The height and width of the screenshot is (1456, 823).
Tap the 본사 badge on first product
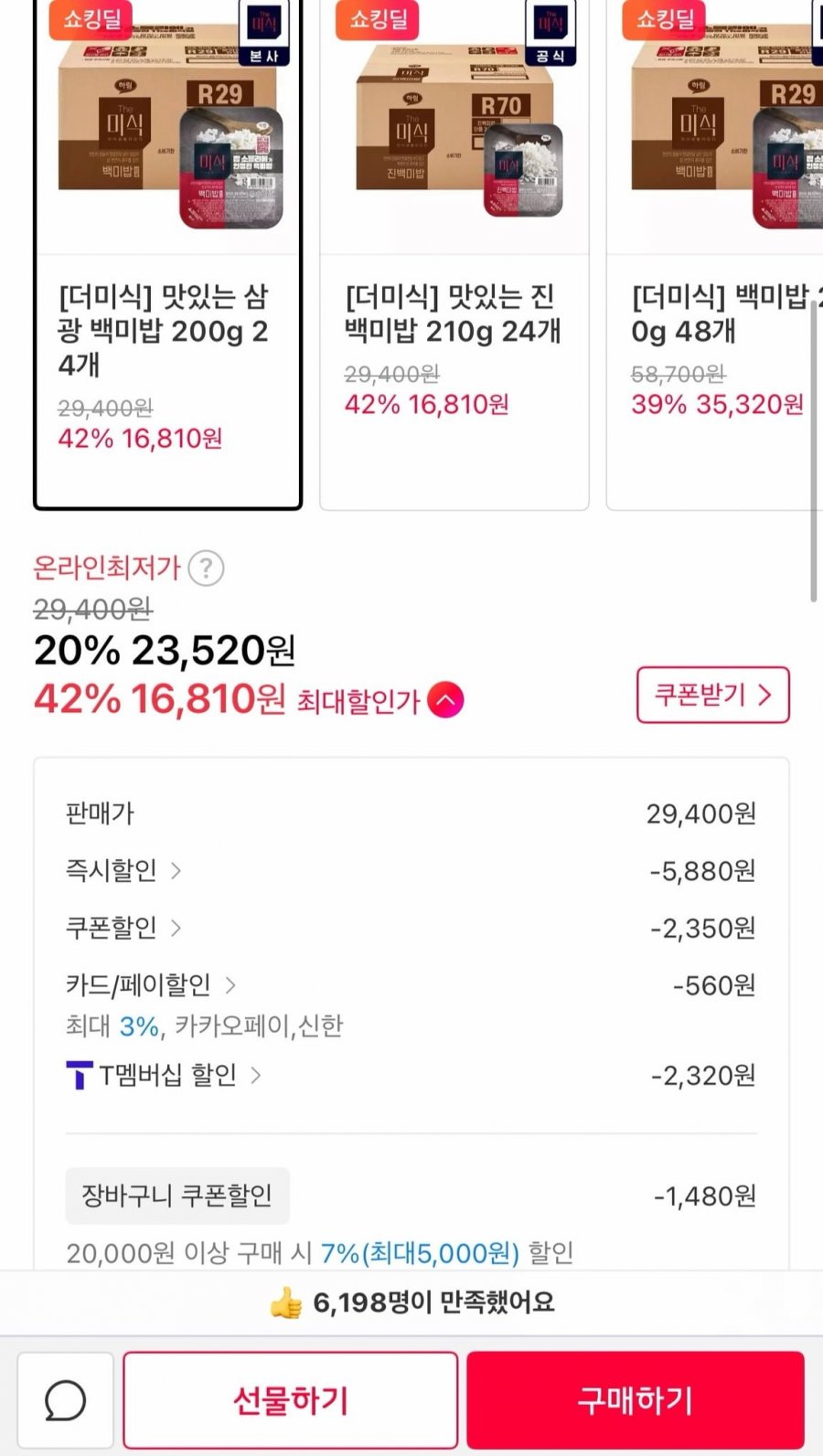click(263, 32)
